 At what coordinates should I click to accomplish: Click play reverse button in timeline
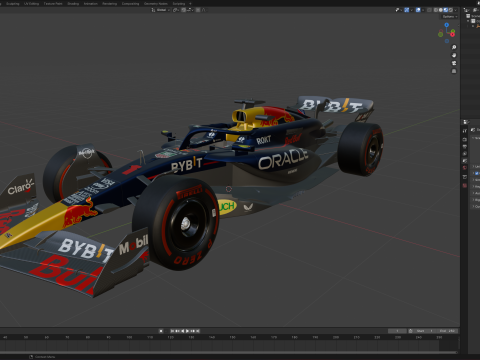coord(183,331)
